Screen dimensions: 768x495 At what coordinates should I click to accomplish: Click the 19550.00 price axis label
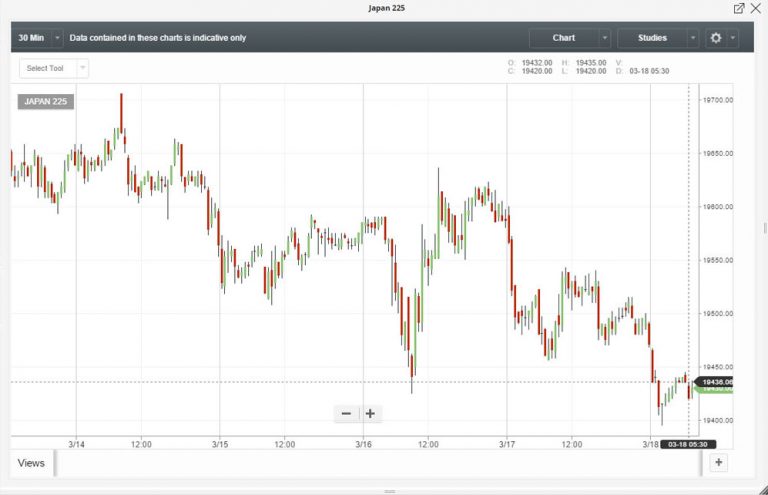click(718, 260)
